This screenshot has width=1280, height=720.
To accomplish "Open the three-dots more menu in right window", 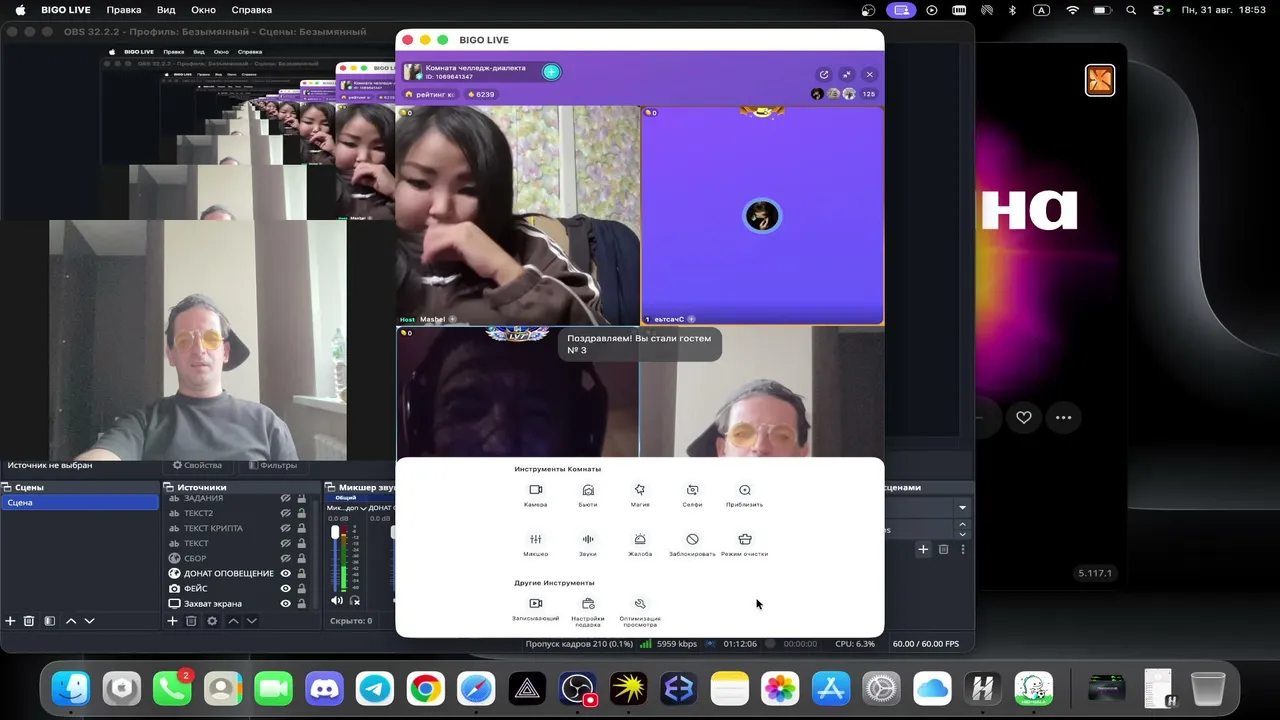I will 1063,417.
